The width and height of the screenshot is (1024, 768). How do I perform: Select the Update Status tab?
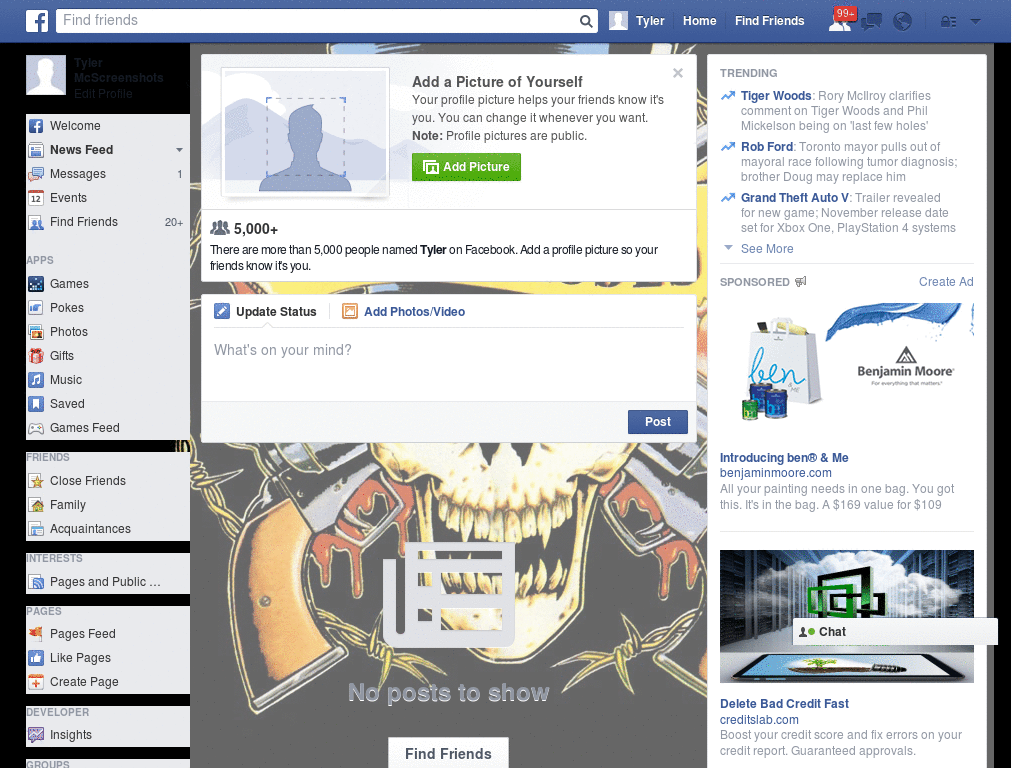coord(265,312)
